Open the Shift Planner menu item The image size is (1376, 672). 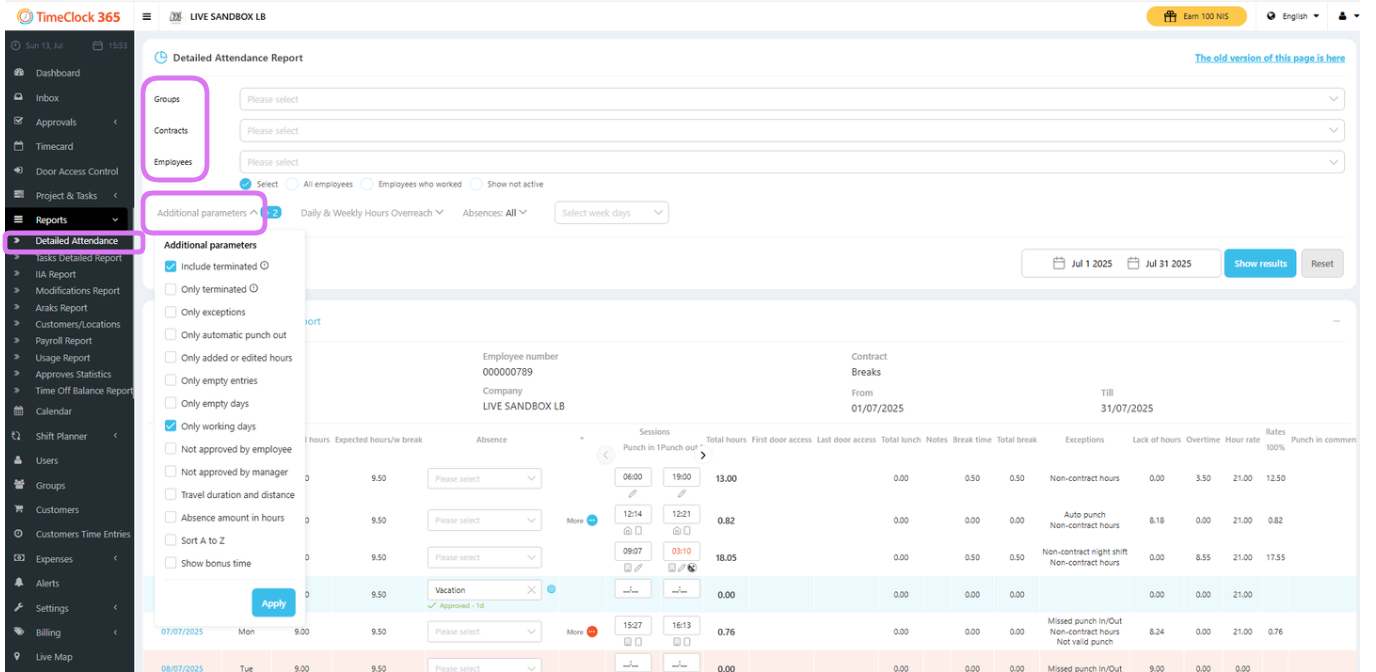pyautogui.click(x=62, y=436)
